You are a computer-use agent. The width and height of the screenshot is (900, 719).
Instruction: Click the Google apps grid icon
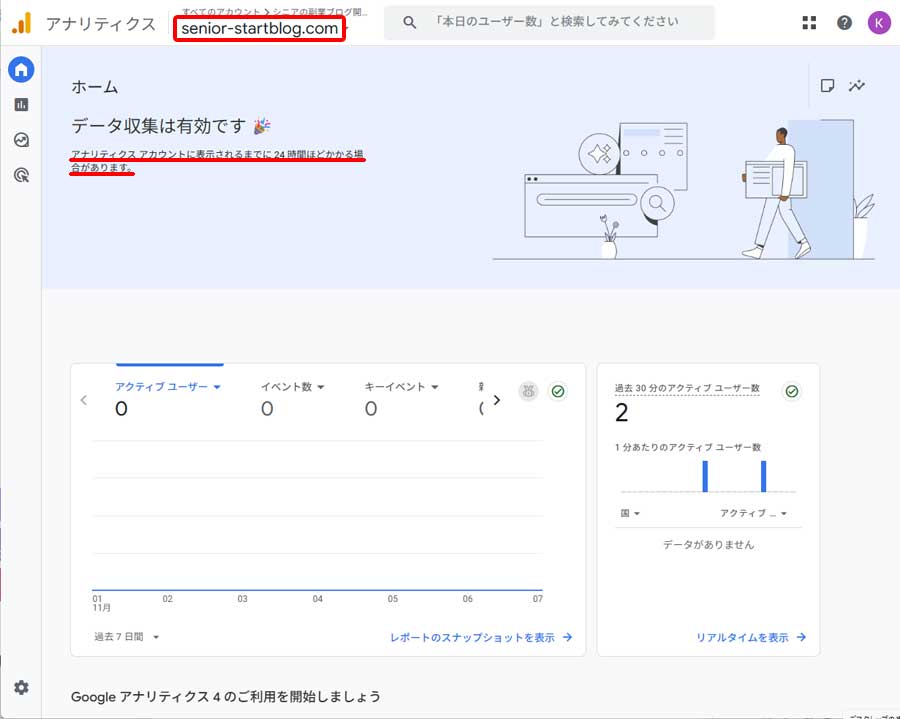click(808, 22)
